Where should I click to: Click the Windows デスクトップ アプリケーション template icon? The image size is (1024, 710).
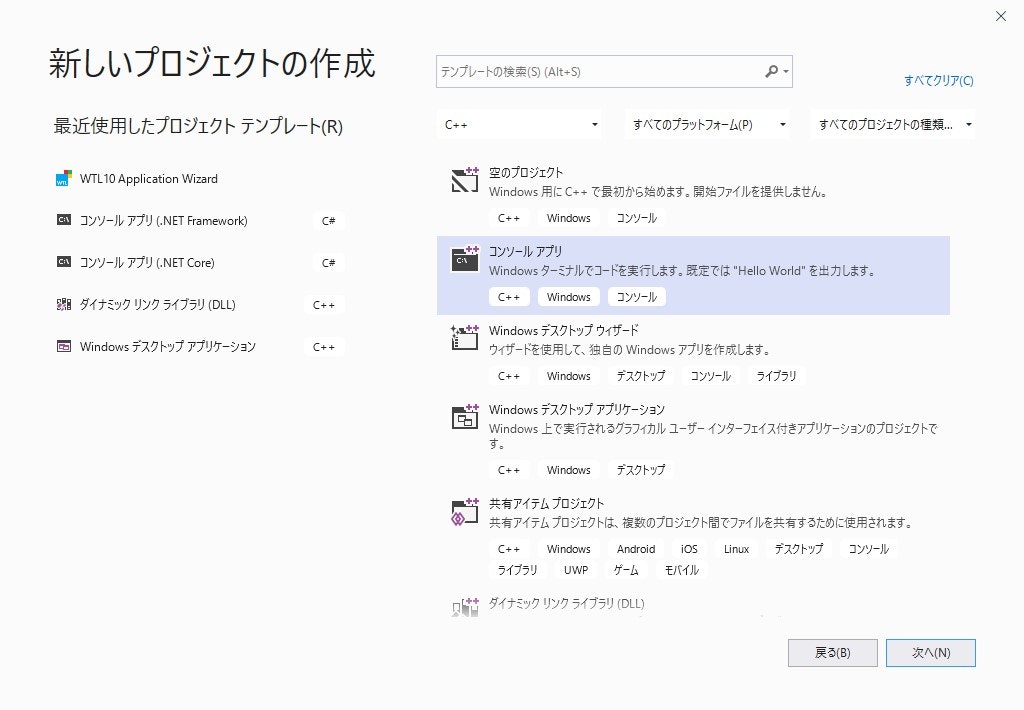pyautogui.click(x=465, y=416)
